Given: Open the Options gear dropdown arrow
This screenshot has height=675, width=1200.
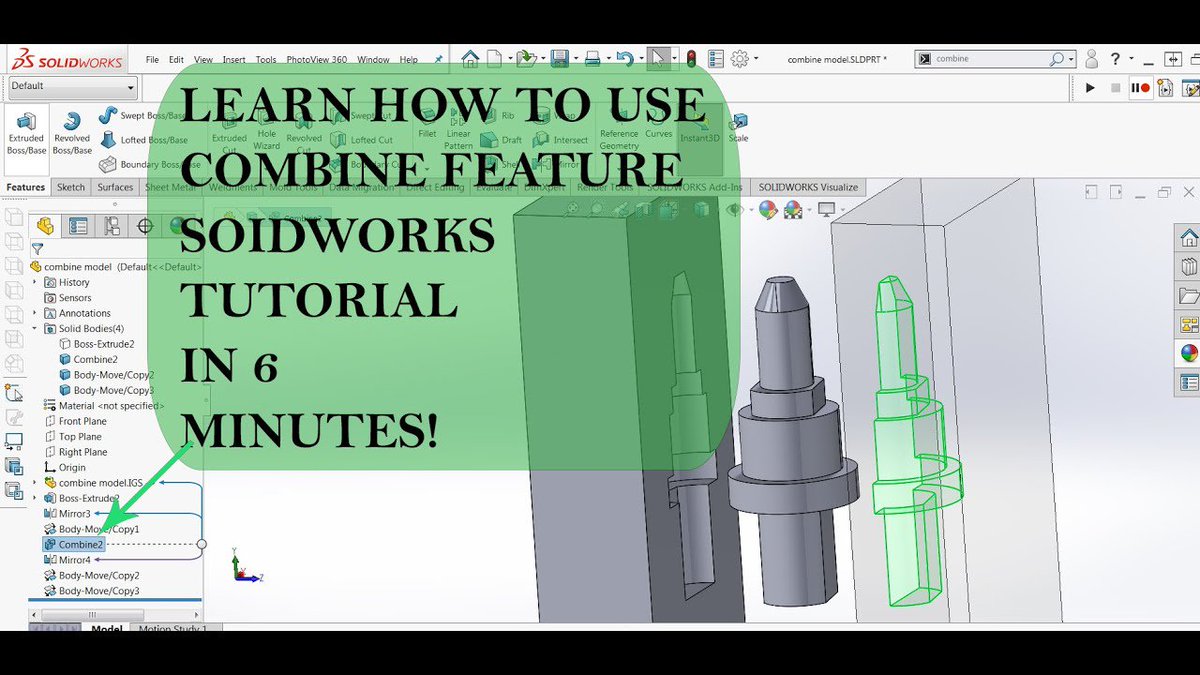Looking at the screenshot, I should click(x=756, y=60).
